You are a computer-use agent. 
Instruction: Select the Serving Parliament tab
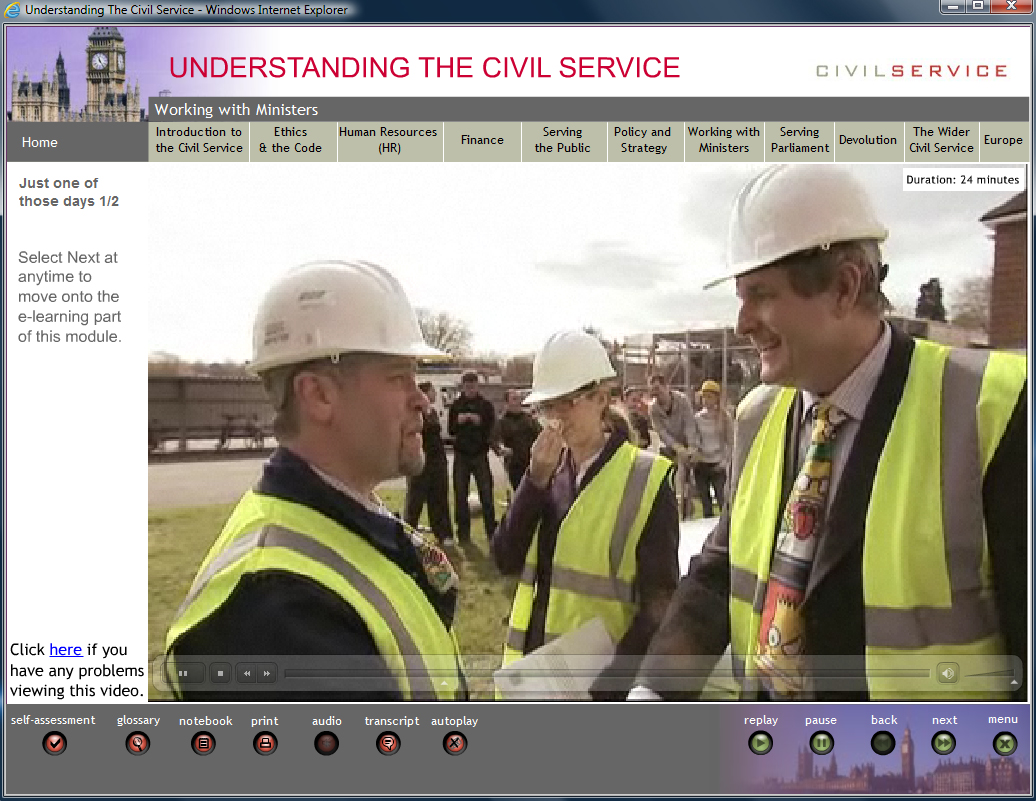tap(799, 140)
